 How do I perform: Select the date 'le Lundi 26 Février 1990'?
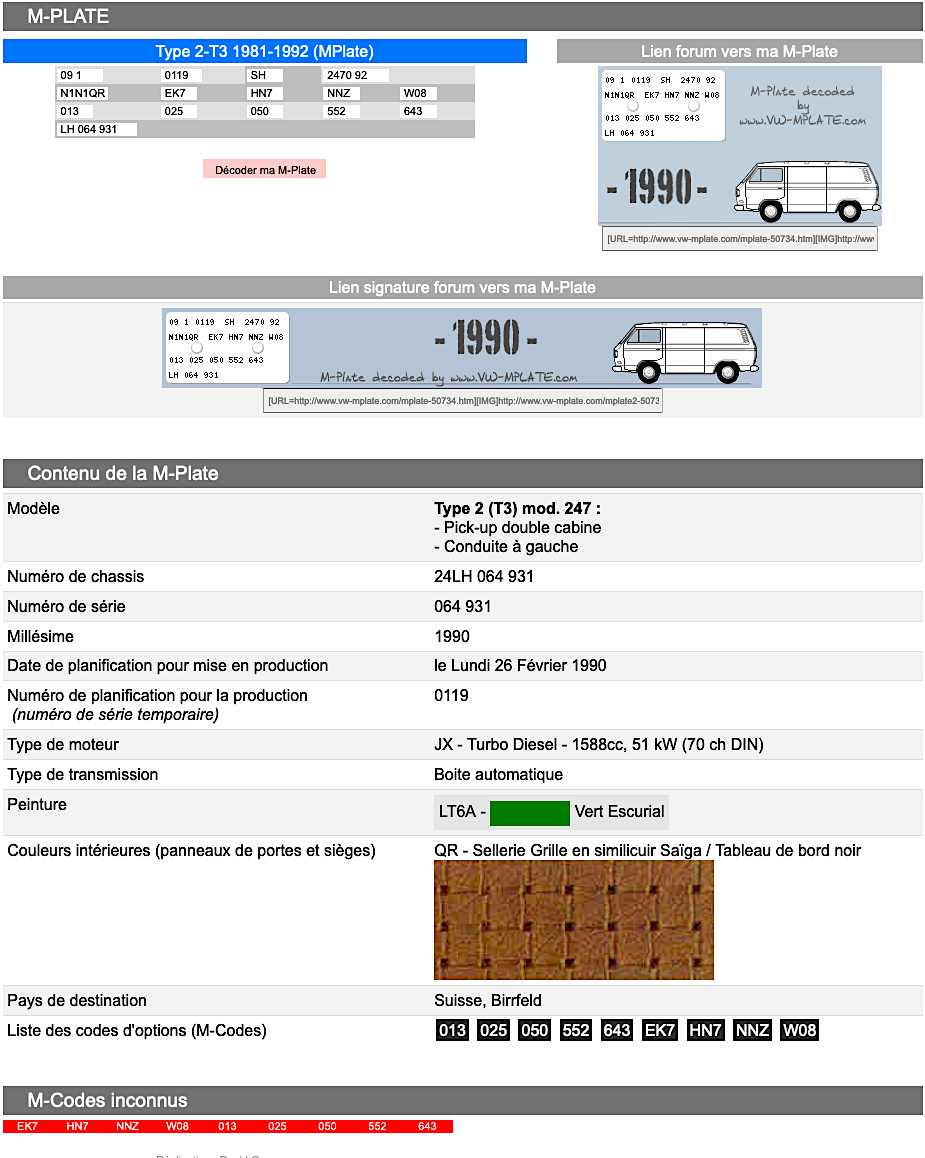click(520, 665)
